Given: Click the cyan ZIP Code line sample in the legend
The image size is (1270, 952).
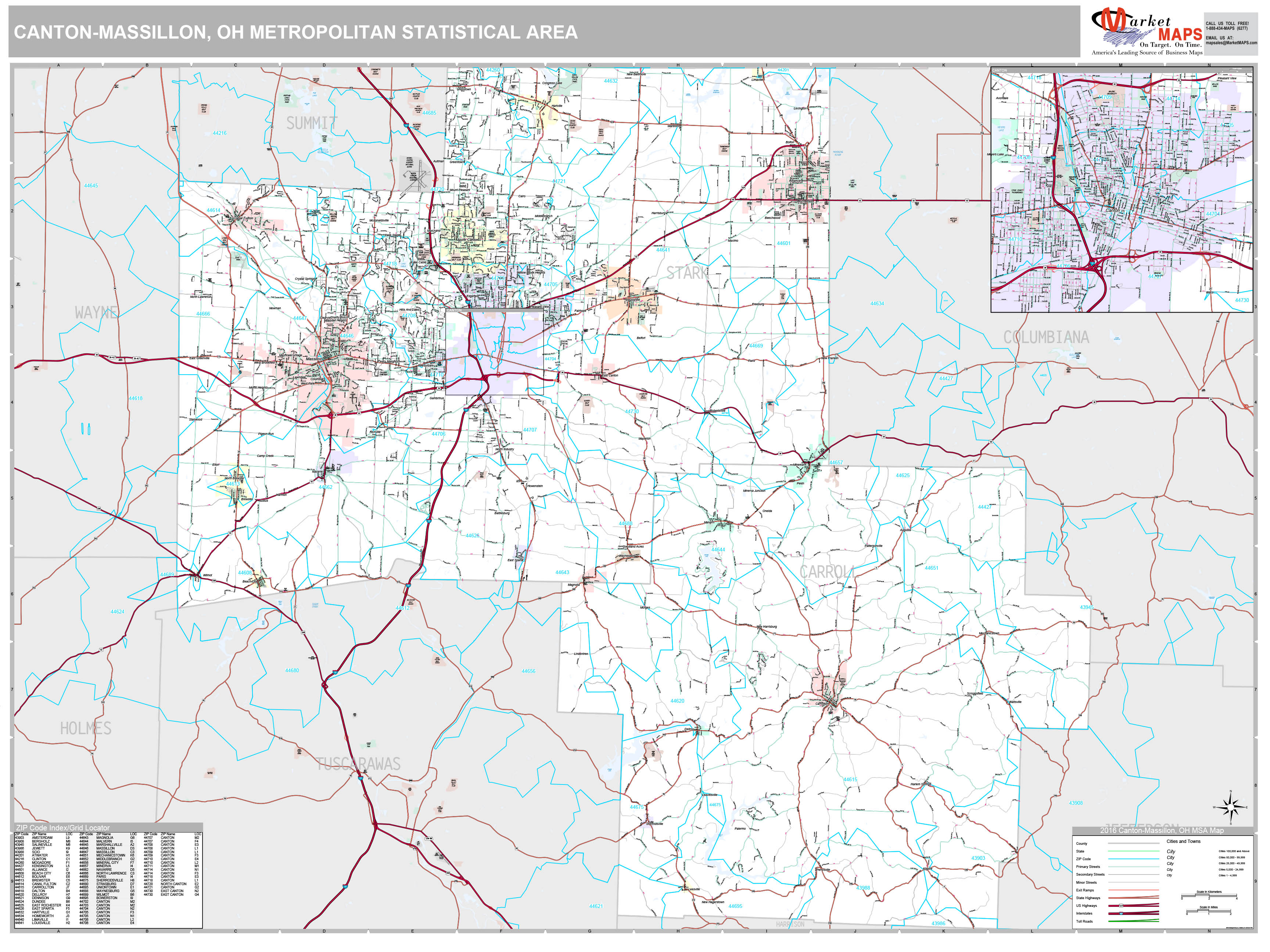Looking at the screenshot, I should point(1134,859).
